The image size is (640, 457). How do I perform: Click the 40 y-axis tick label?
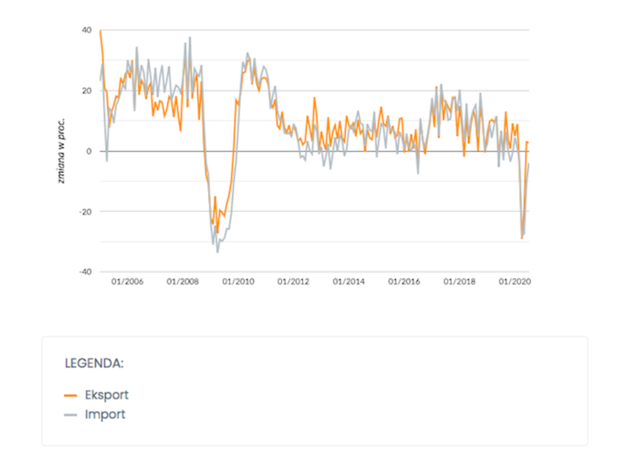coord(87,30)
